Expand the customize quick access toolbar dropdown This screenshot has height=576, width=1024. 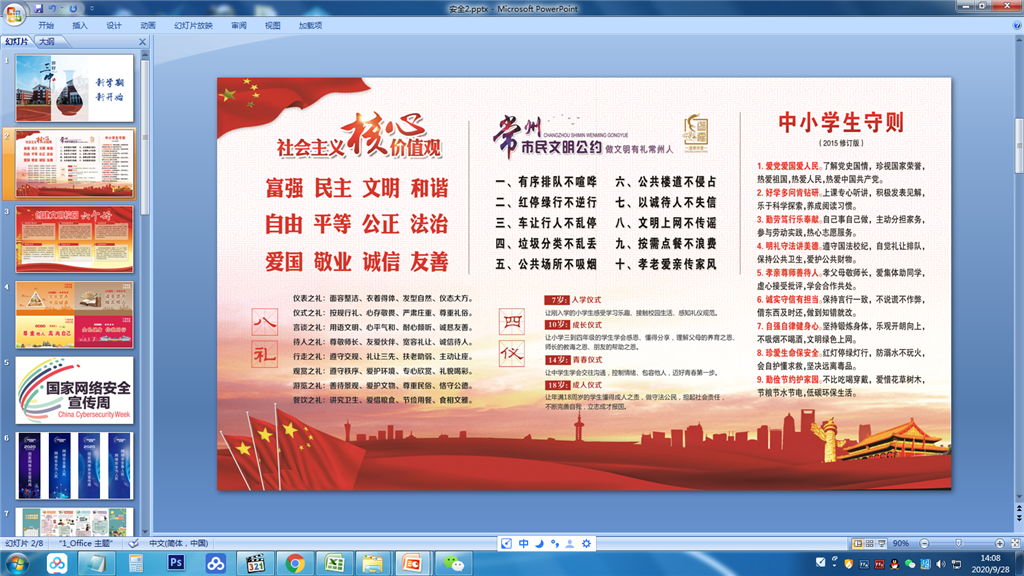pos(91,8)
